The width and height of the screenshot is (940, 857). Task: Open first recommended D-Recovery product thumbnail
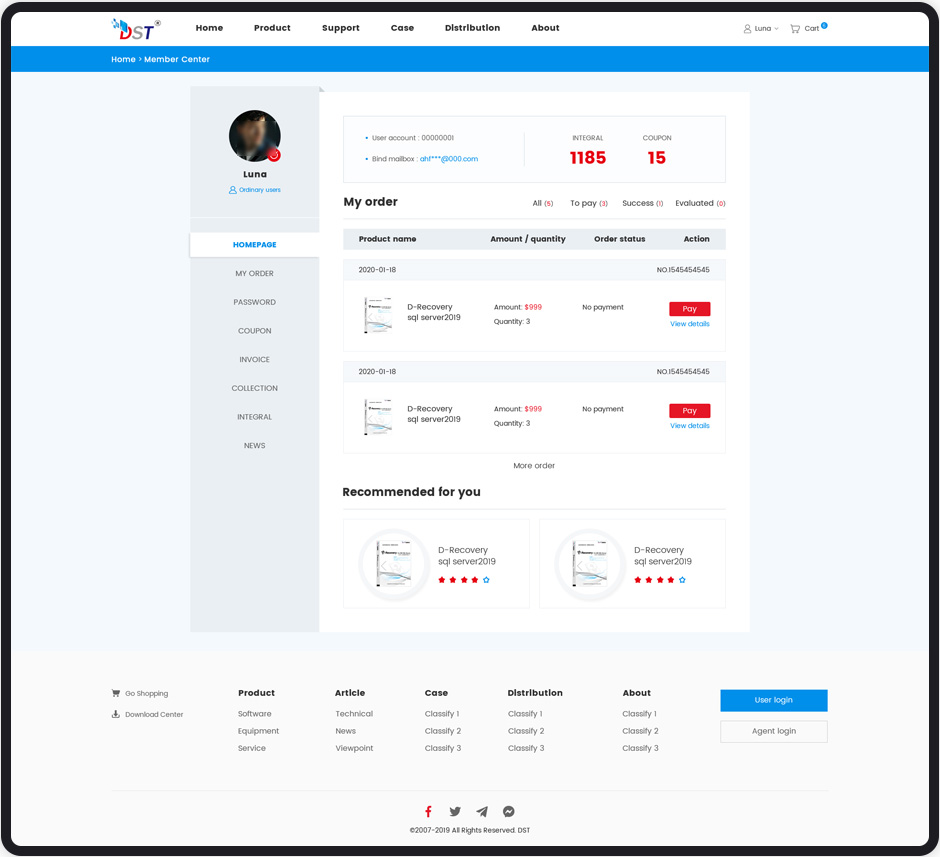[x=394, y=564]
